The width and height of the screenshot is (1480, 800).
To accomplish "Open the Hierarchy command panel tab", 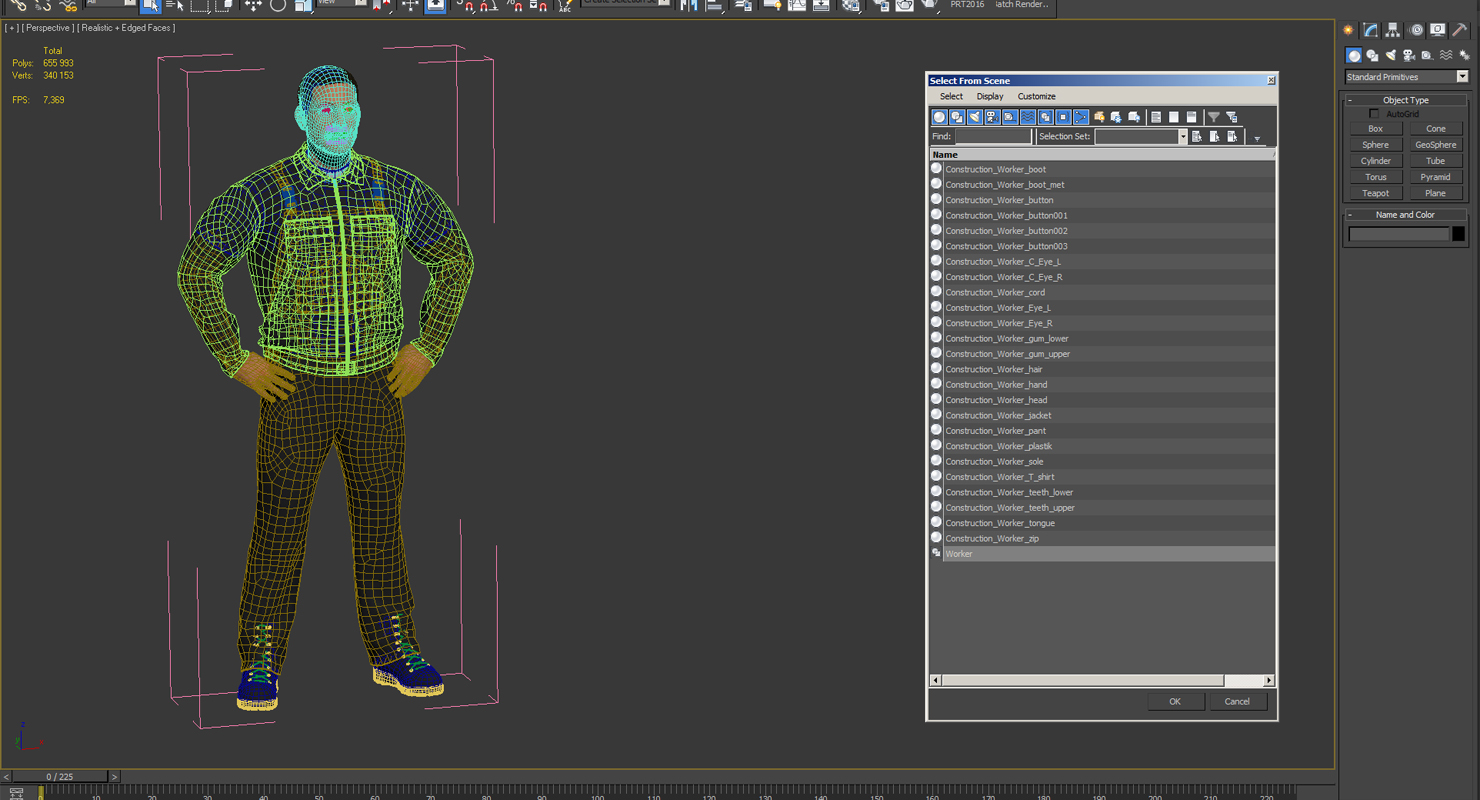I will (x=1393, y=30).
